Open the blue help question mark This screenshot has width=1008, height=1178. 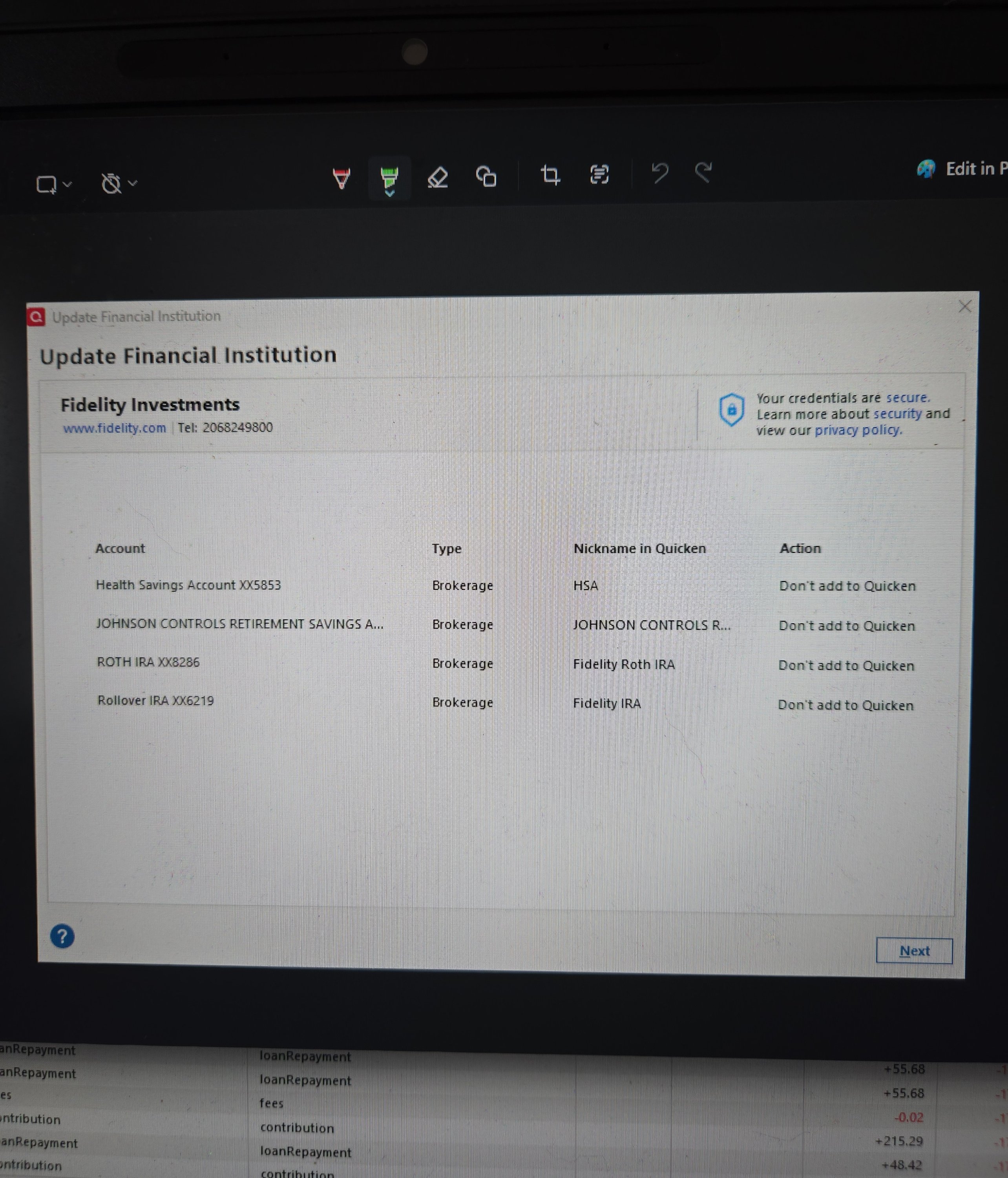click(62, 937)
